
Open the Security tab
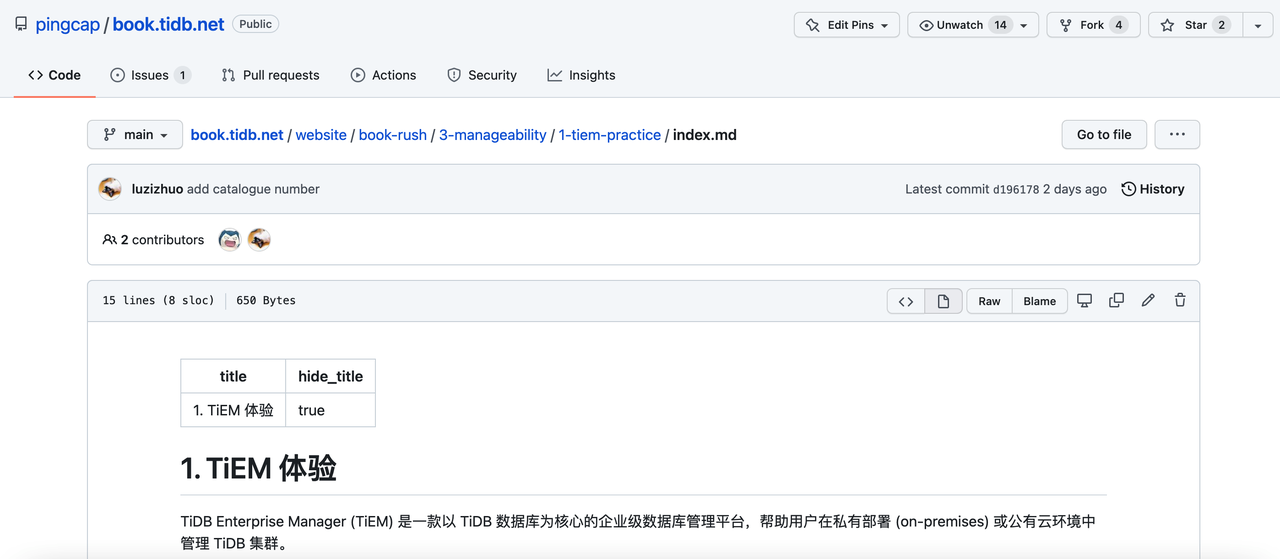coord(482,75)
